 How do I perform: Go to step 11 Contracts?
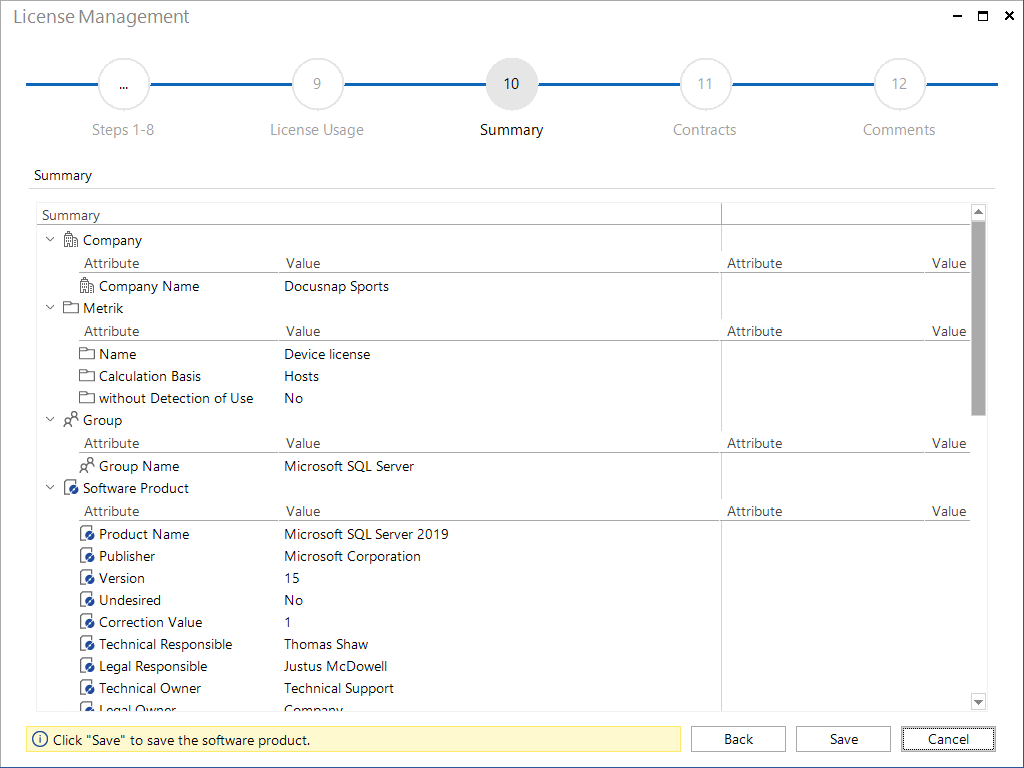click(705, 84)
